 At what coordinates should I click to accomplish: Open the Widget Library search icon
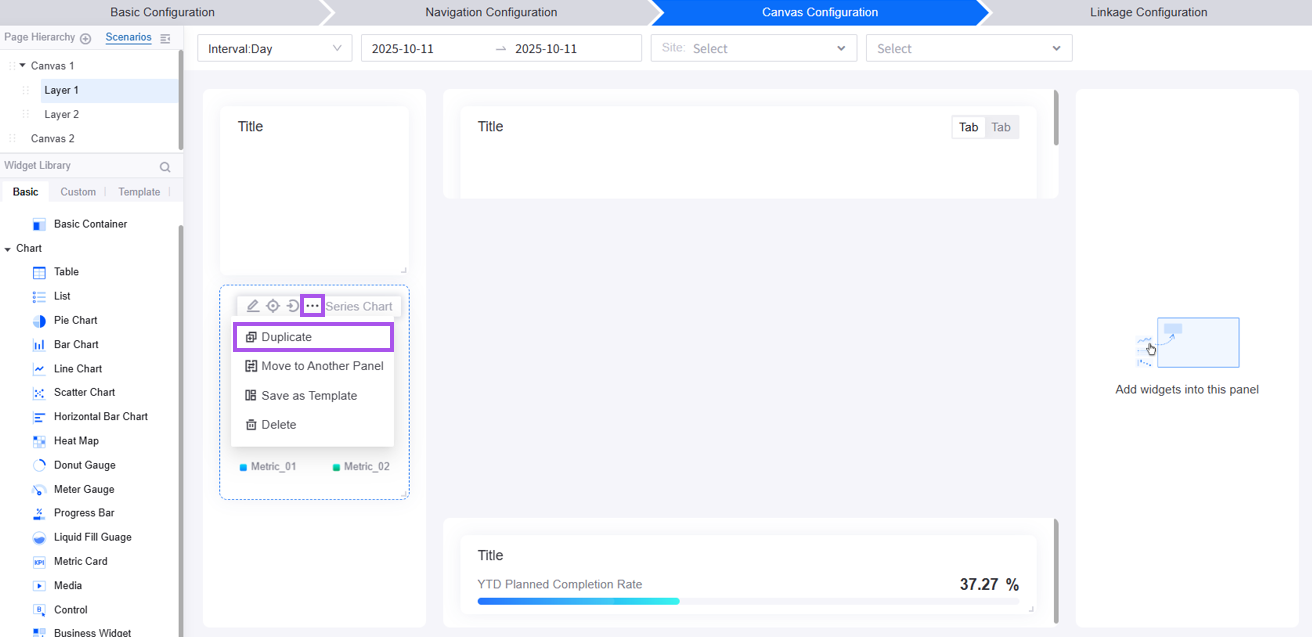pos(165,167)
